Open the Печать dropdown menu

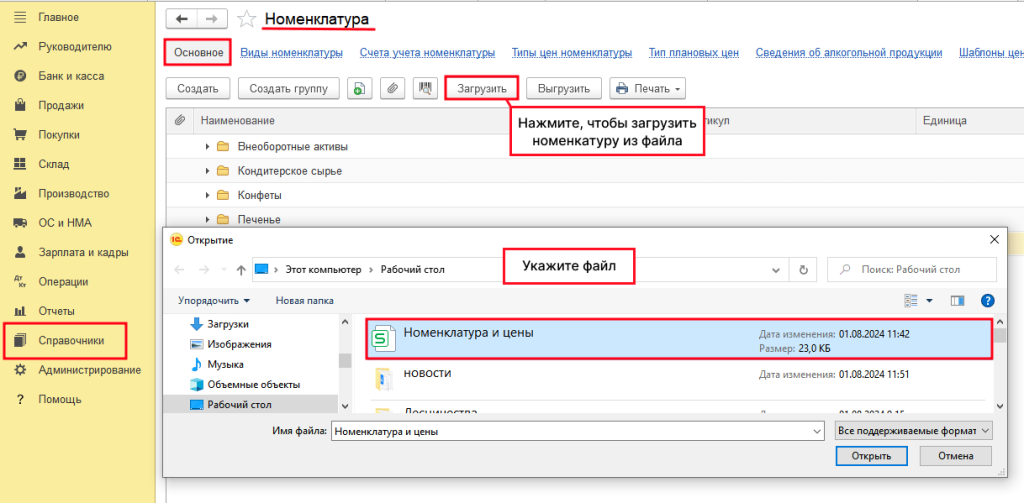pyautogui.click(x=647, y=88)
